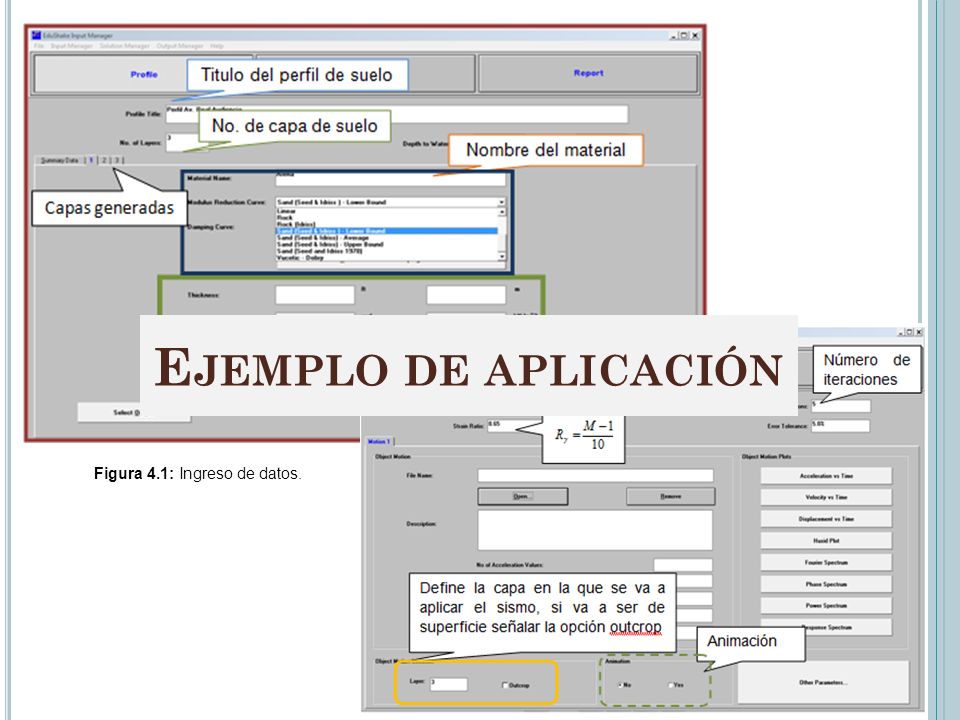Click curve list scrollbar down arrow
The image size is (960, 720).
(501, 257)
